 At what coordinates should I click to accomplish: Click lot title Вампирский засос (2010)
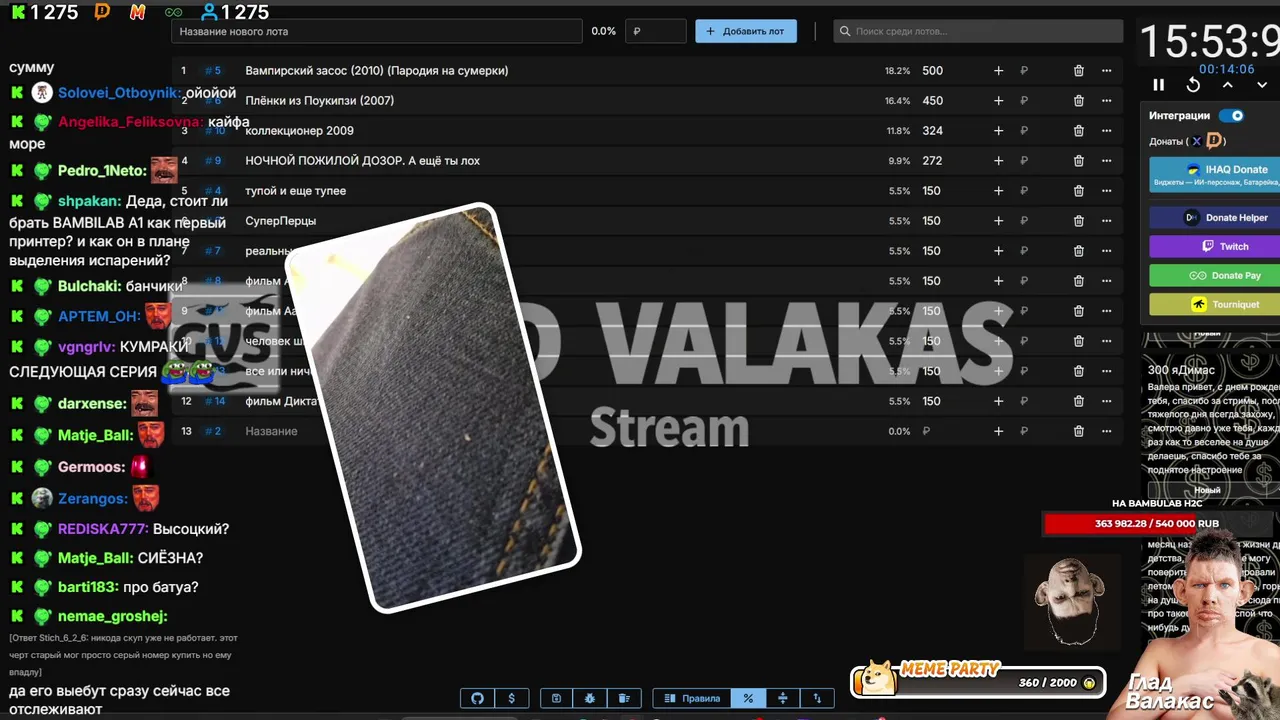(377, 71)
